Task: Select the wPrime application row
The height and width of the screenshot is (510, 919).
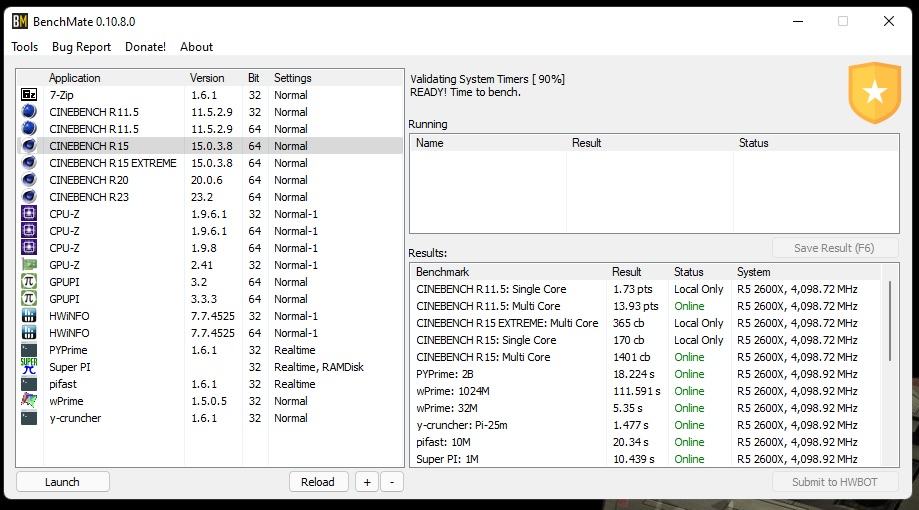Action: (x=211, y=401)
